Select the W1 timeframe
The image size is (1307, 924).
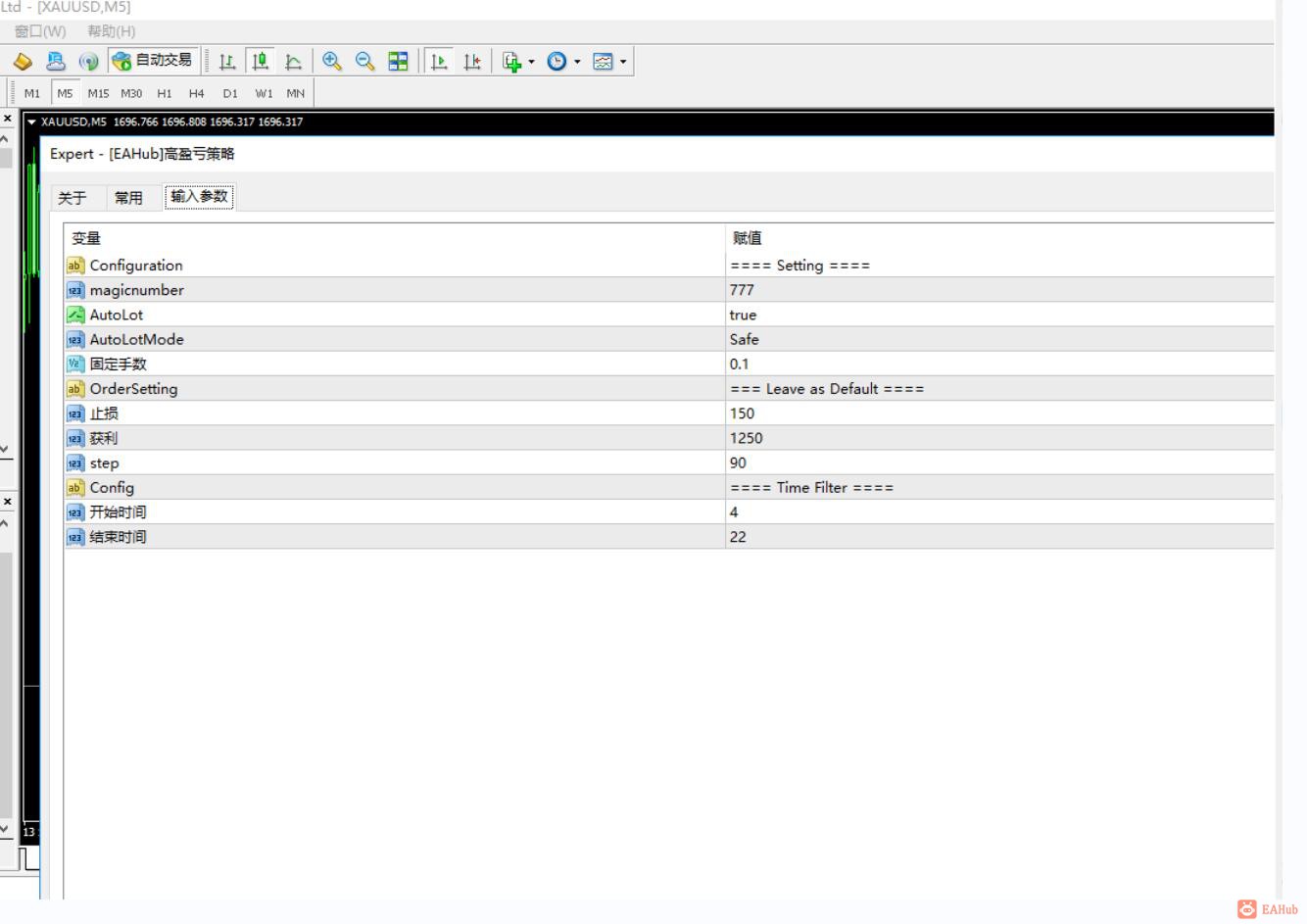264,93
